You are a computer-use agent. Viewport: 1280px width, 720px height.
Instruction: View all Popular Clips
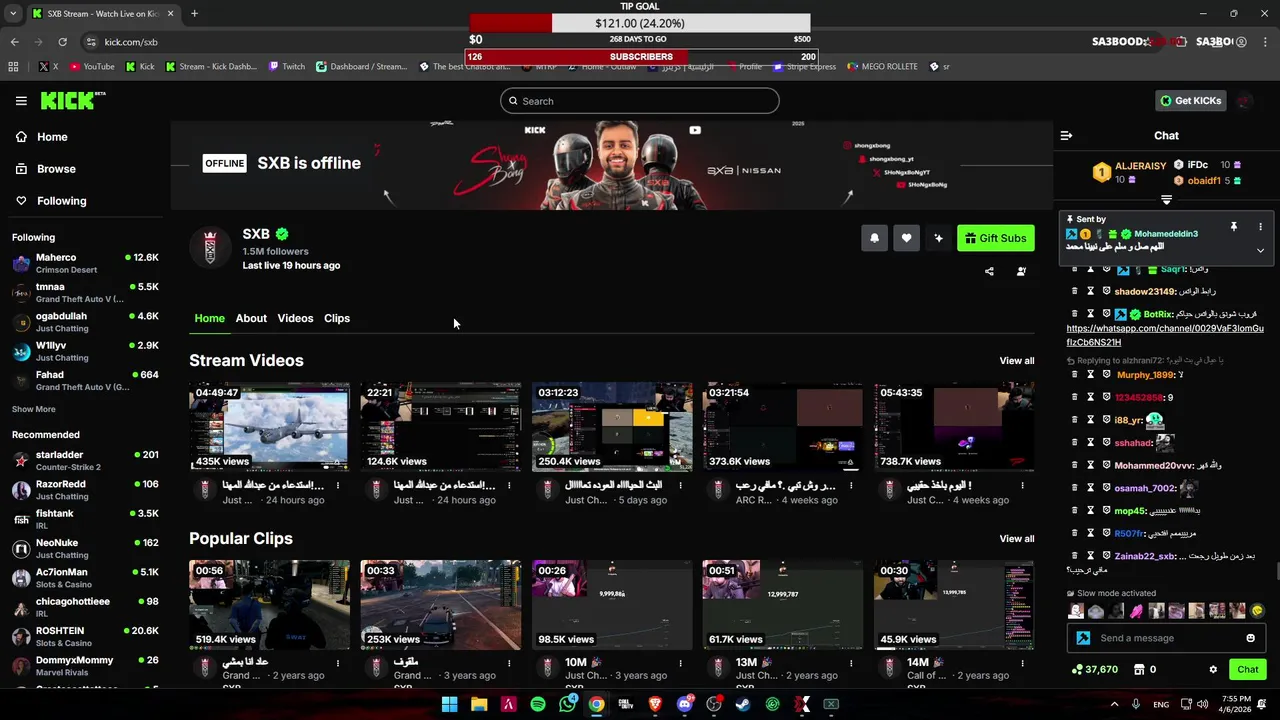[x=1017, y=539]
